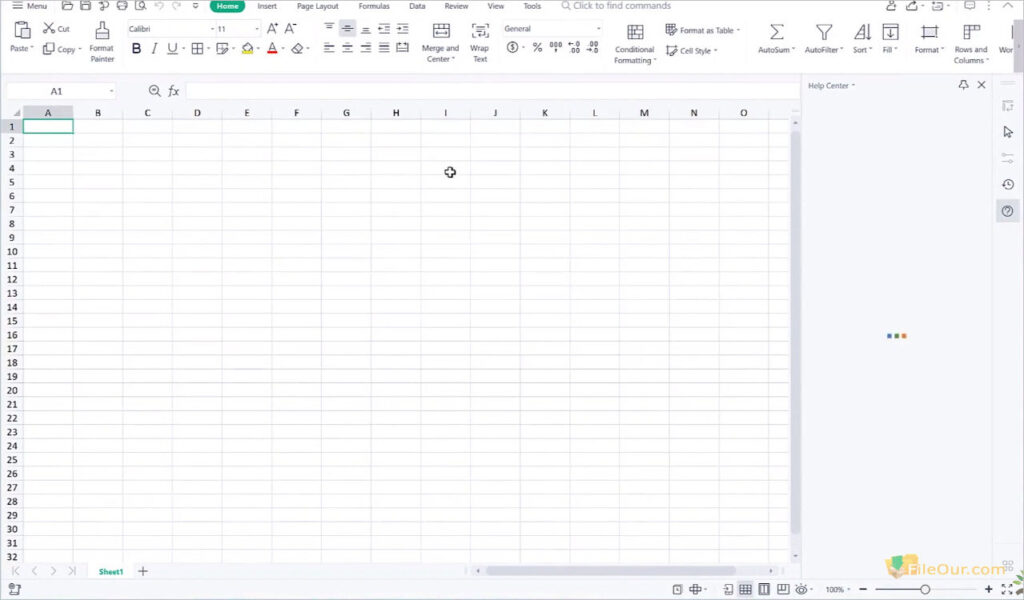This screenshot has width=1024, height=600.
Task: Open the font size dropdown
Action: (255, 28)
